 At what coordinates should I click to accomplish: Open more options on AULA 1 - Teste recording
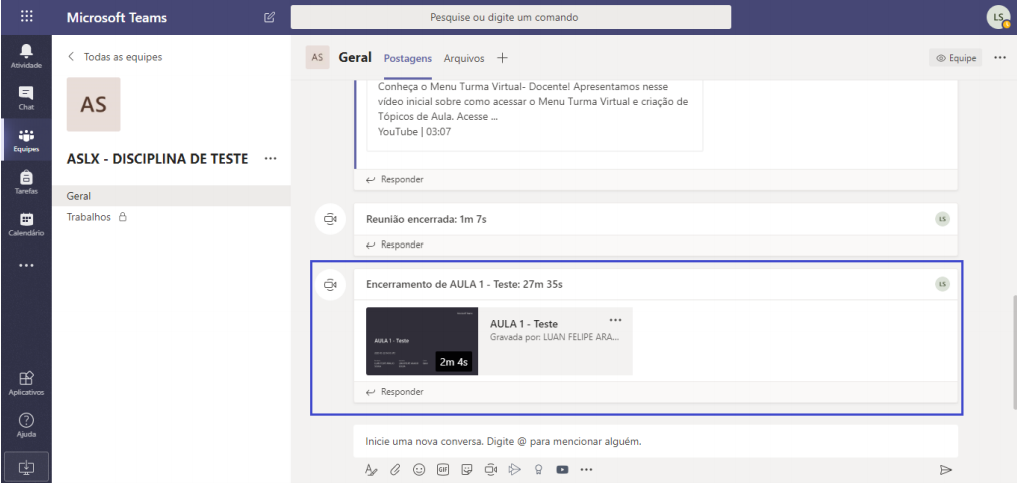click(x=616, y=320)
